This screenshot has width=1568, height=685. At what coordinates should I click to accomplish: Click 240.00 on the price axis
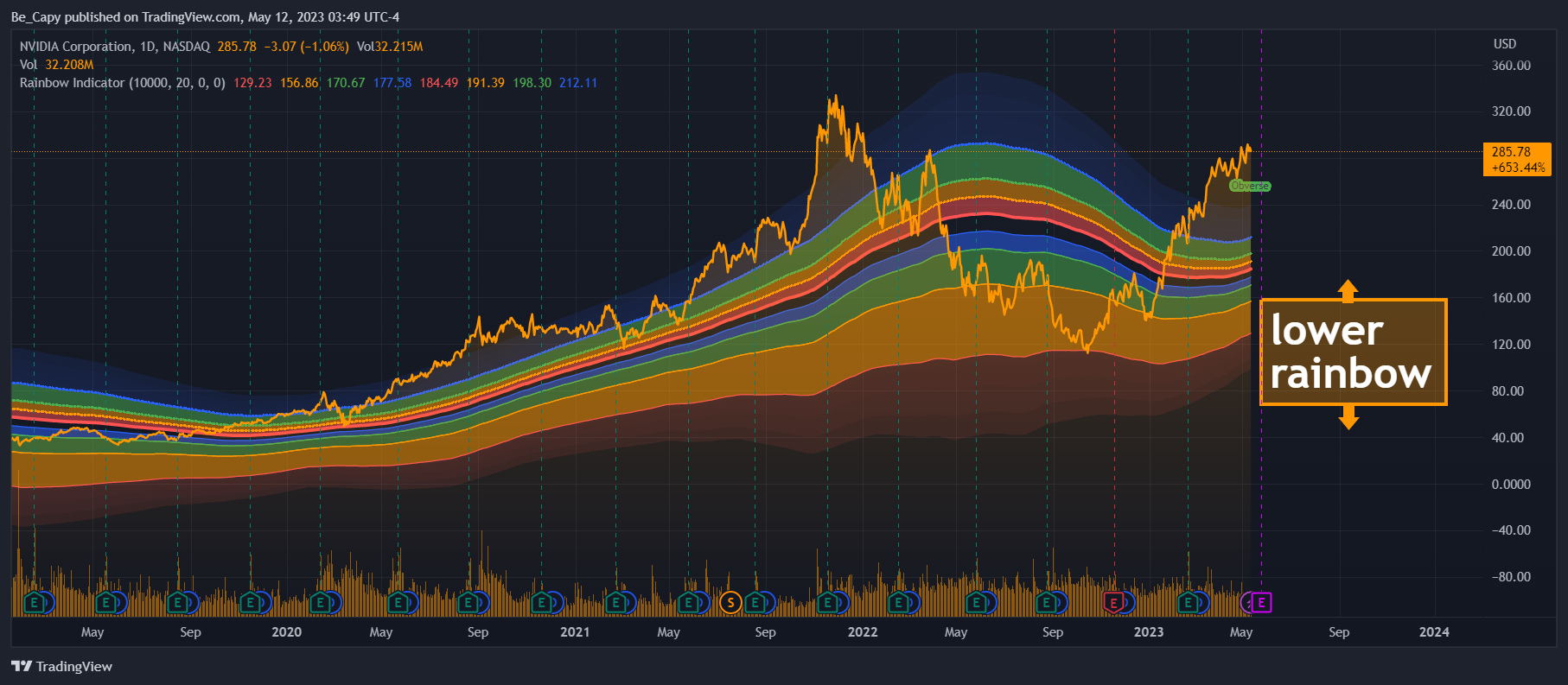tap(1511, 205)
